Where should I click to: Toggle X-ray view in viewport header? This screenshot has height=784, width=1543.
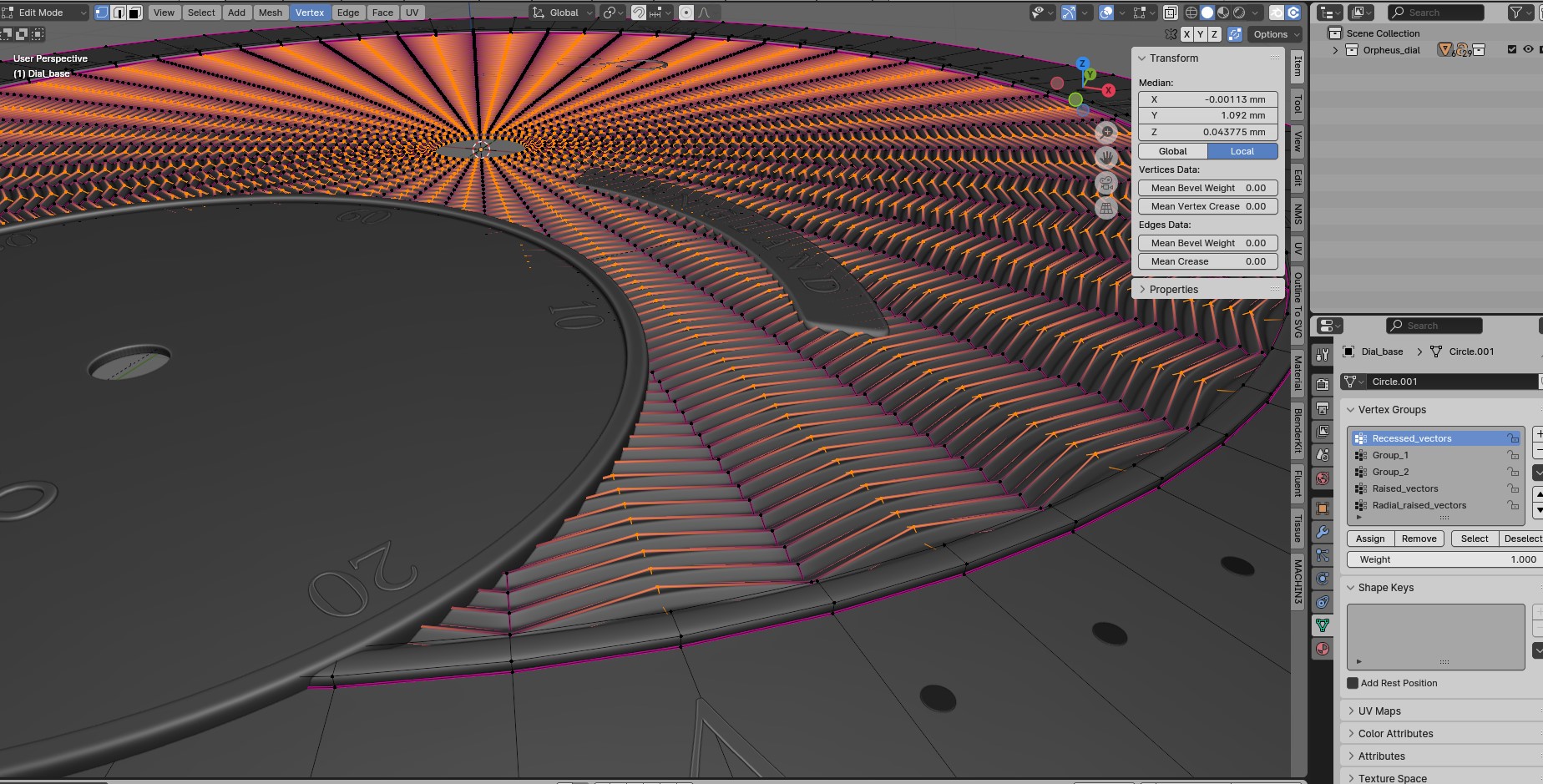pos(1171,13)
